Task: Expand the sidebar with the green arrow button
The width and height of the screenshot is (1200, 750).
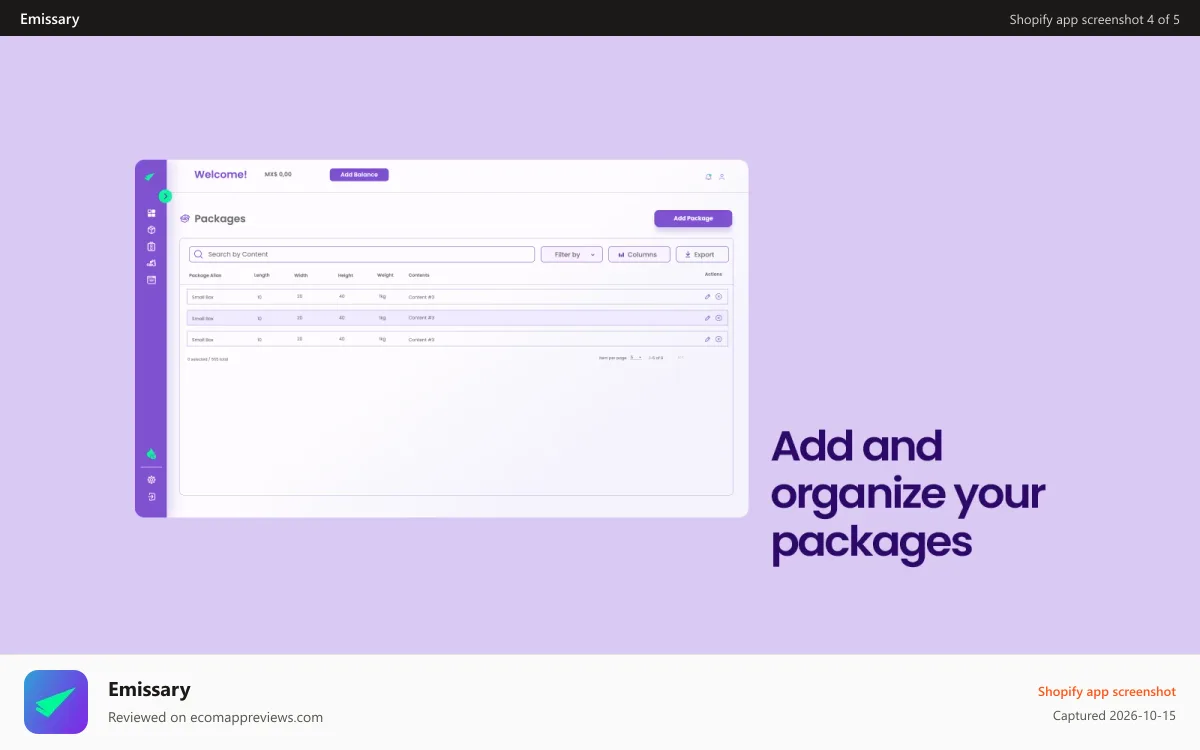Action: click(166, 196)
